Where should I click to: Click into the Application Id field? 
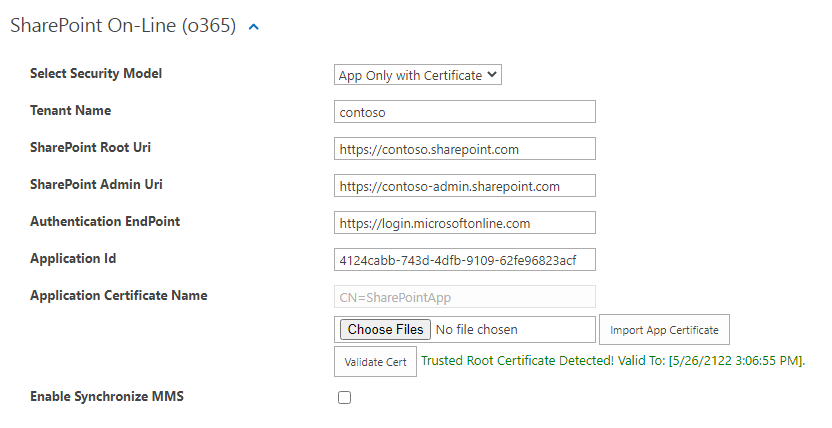pyautogui.click(x=465, y=260)
